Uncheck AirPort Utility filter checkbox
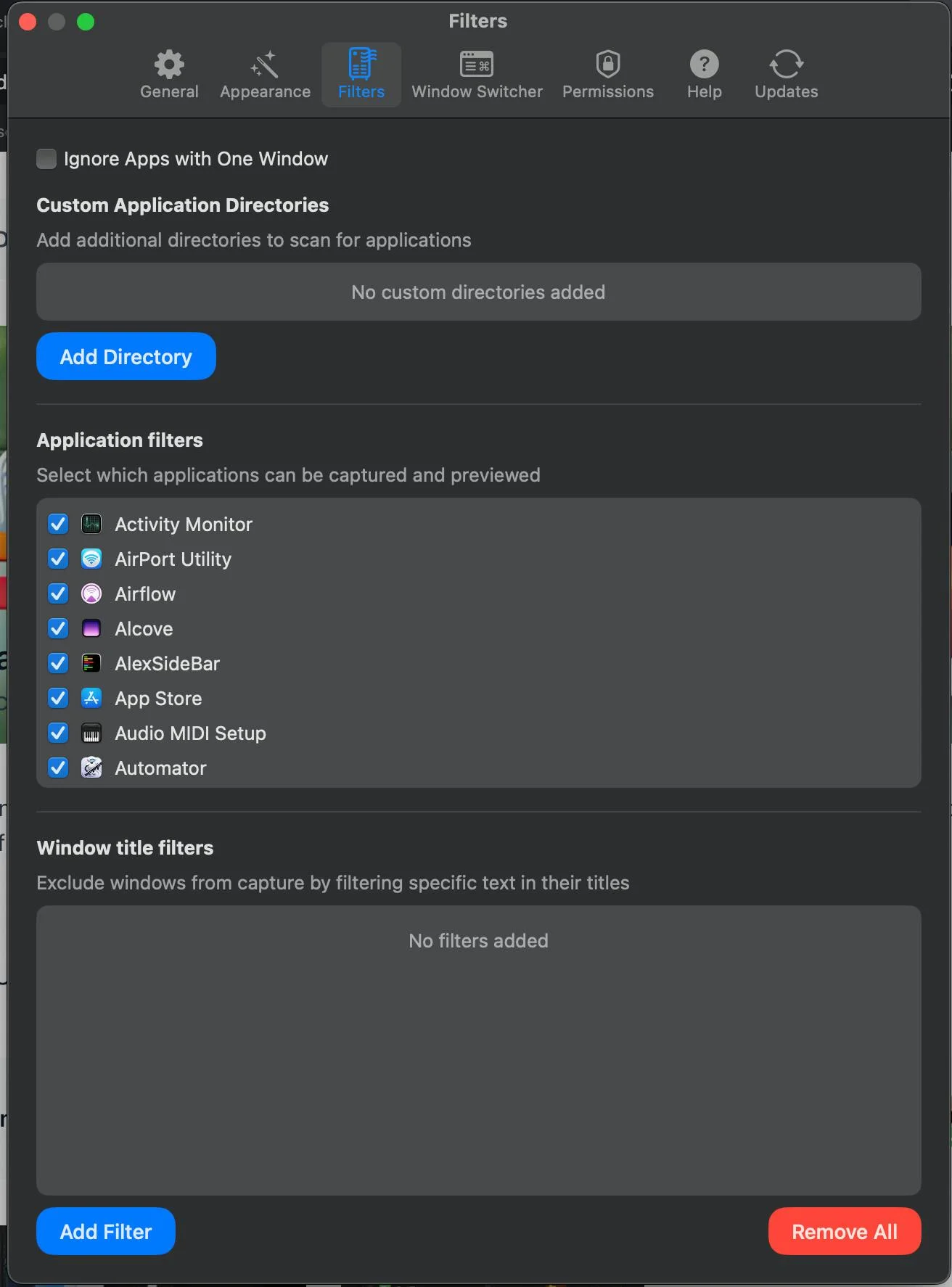Viewport: 952px width, 1287px height. click(x=58, y=559)
